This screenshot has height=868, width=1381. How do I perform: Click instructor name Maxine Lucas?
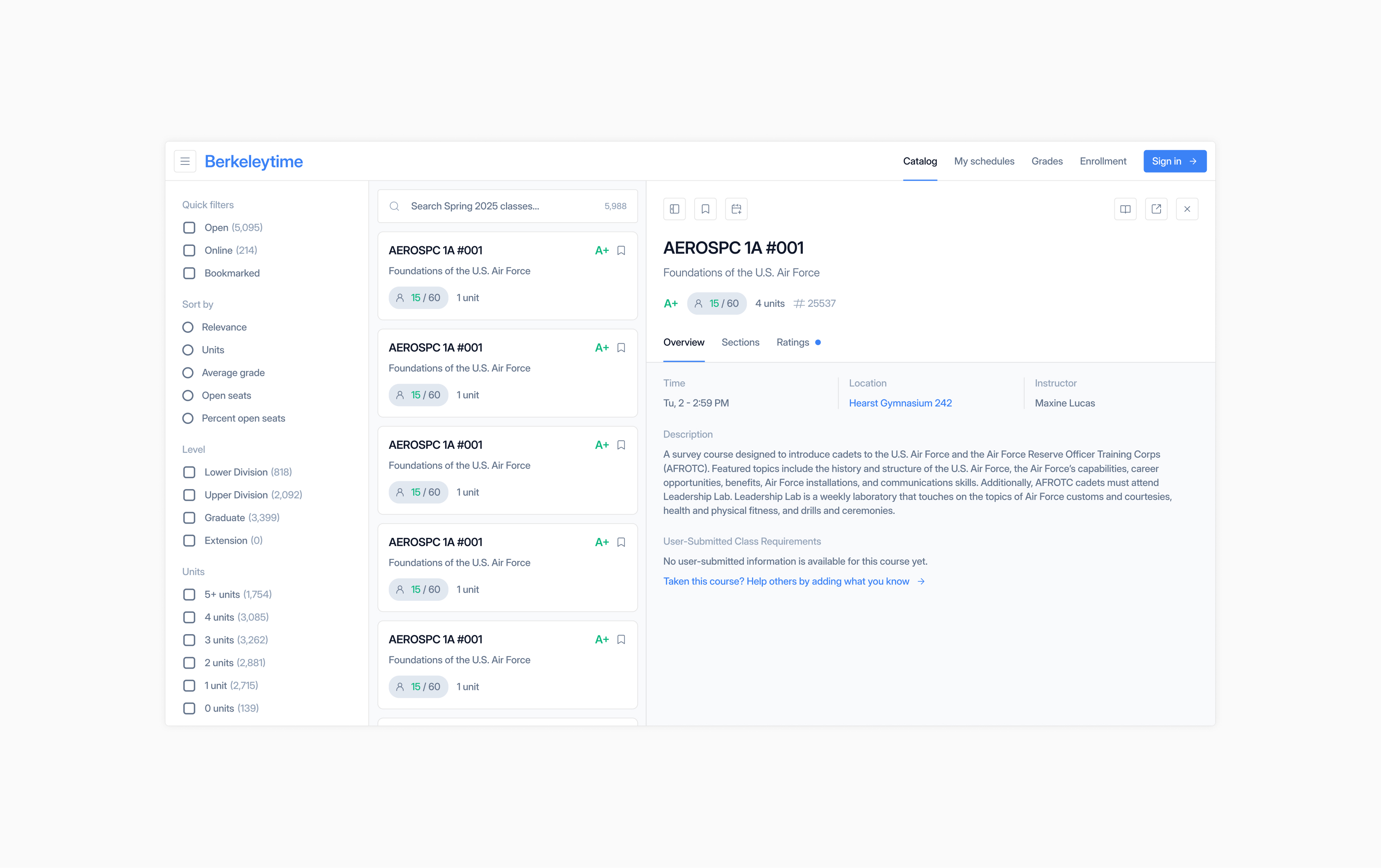(x=1065, y=403)
